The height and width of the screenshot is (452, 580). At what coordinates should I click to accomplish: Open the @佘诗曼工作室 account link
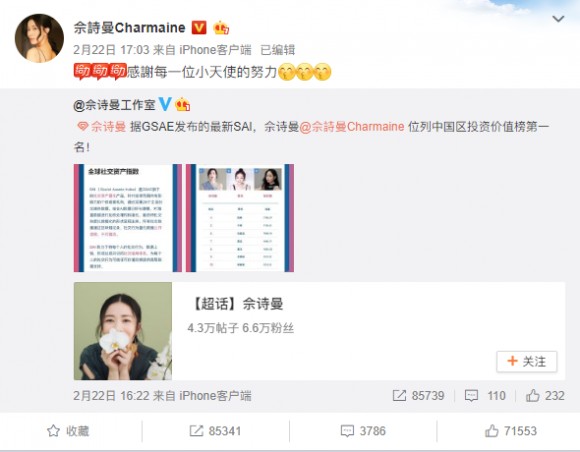(x=114, y=105)
